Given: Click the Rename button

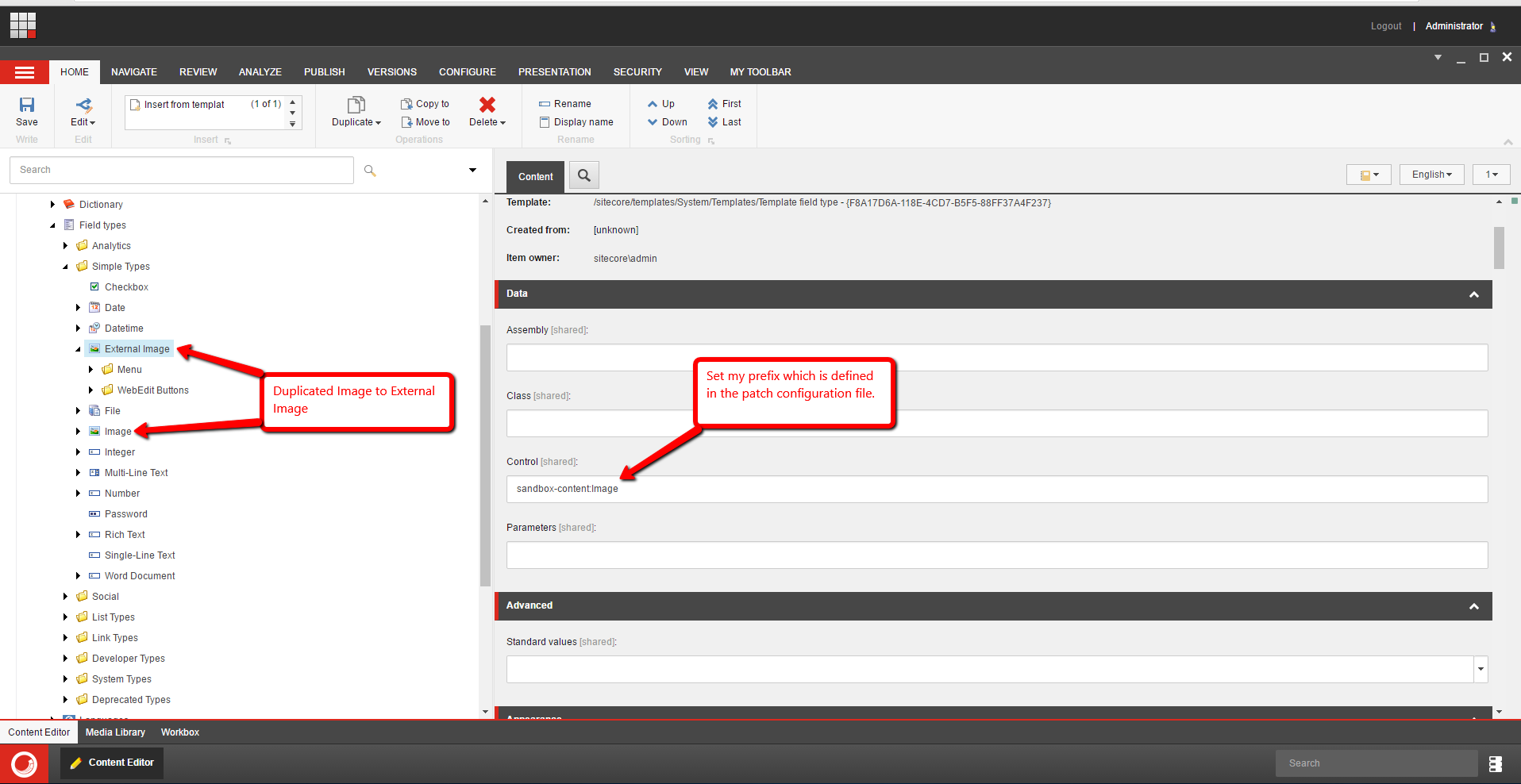Looking at the screenshot, I should click(x=565, y=104).
